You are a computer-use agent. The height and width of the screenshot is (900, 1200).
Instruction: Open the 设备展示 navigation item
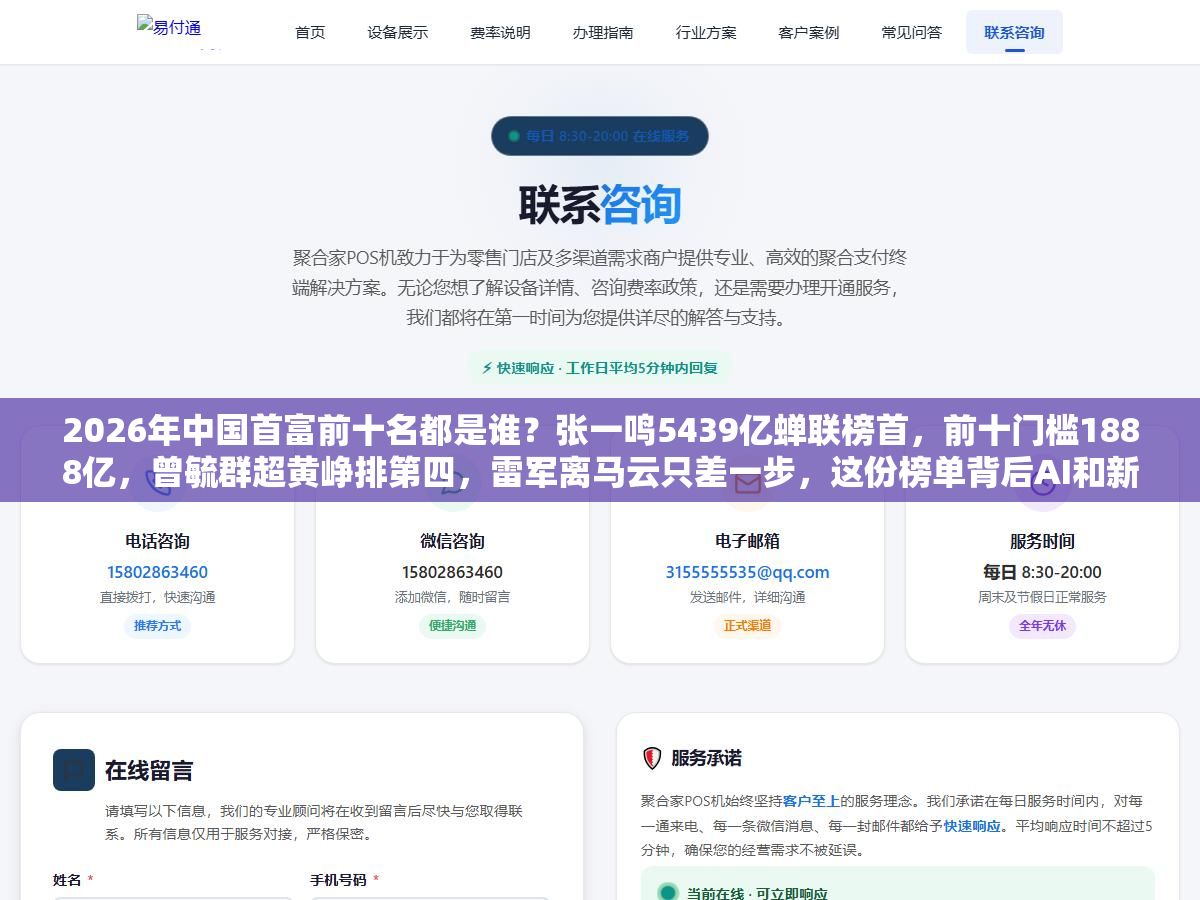coord(397,32)
